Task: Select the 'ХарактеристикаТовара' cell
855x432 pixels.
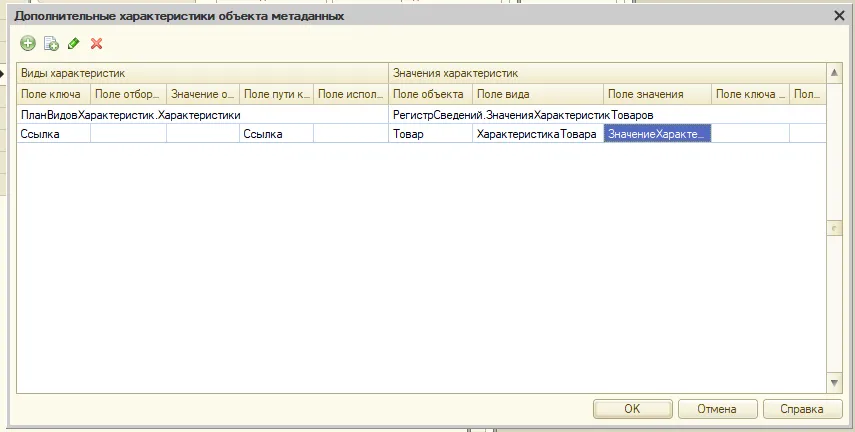Action: (537, 134)
